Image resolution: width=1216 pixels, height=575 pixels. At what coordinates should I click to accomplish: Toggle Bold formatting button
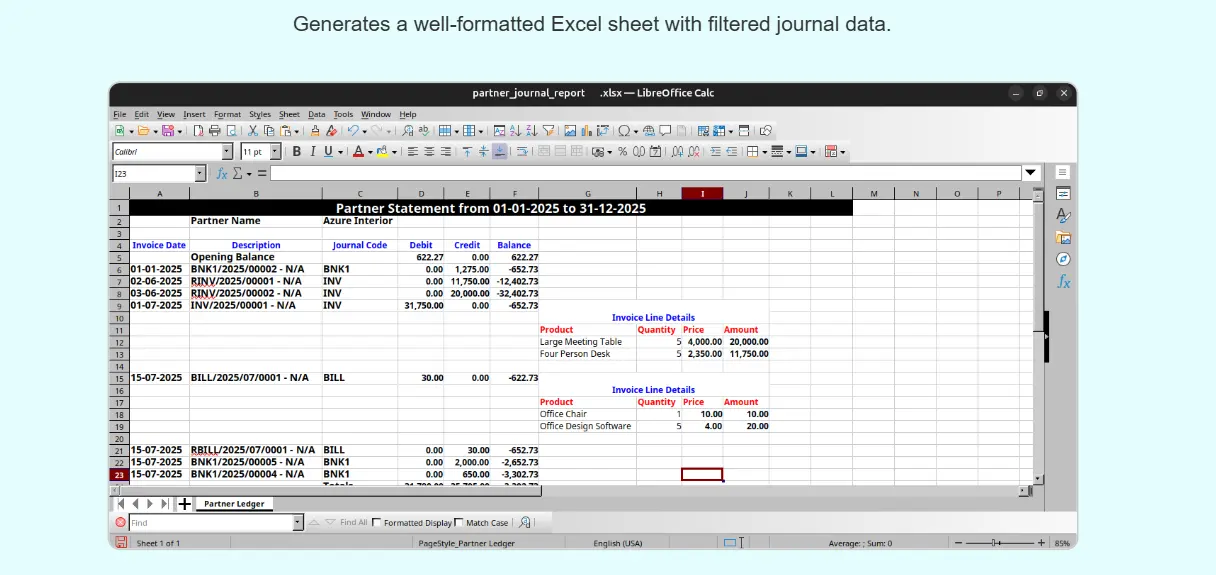pyautogui.click(x=296, y=152)
